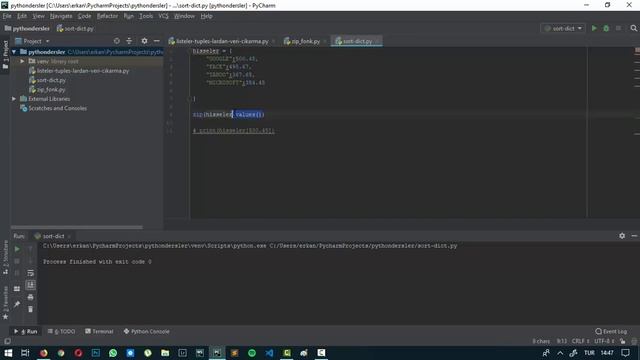
Task: Open the TODO tool window
Action: click(61, 331)
